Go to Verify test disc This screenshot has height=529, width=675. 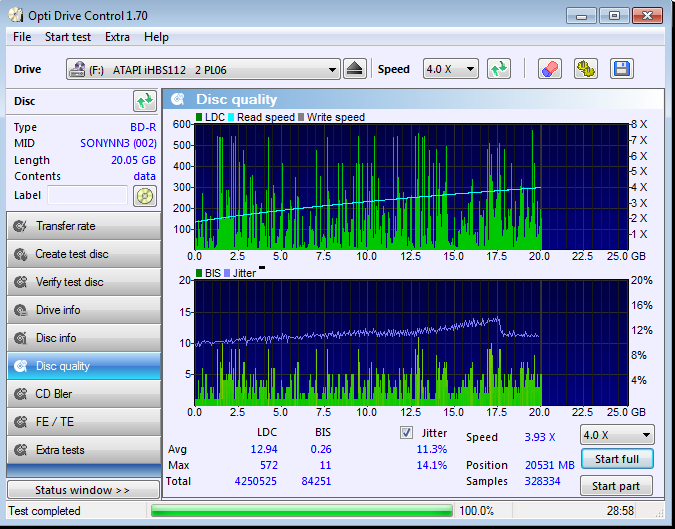pos(84,282)
